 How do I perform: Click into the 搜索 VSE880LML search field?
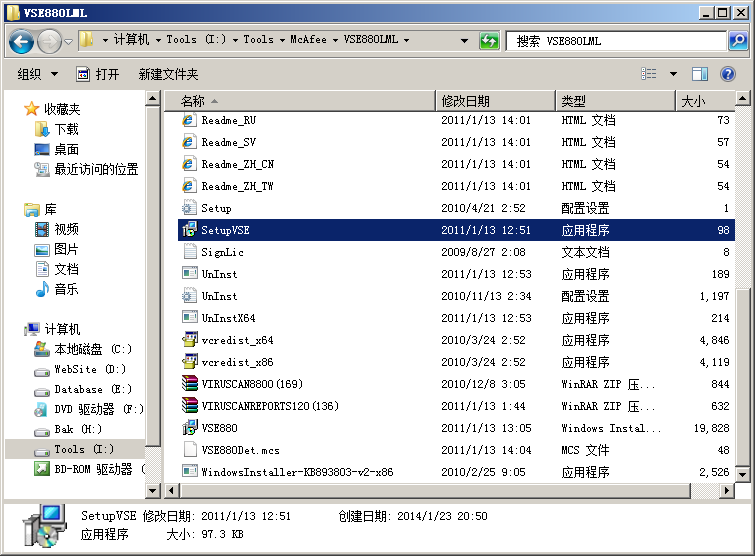pos(616,41)
